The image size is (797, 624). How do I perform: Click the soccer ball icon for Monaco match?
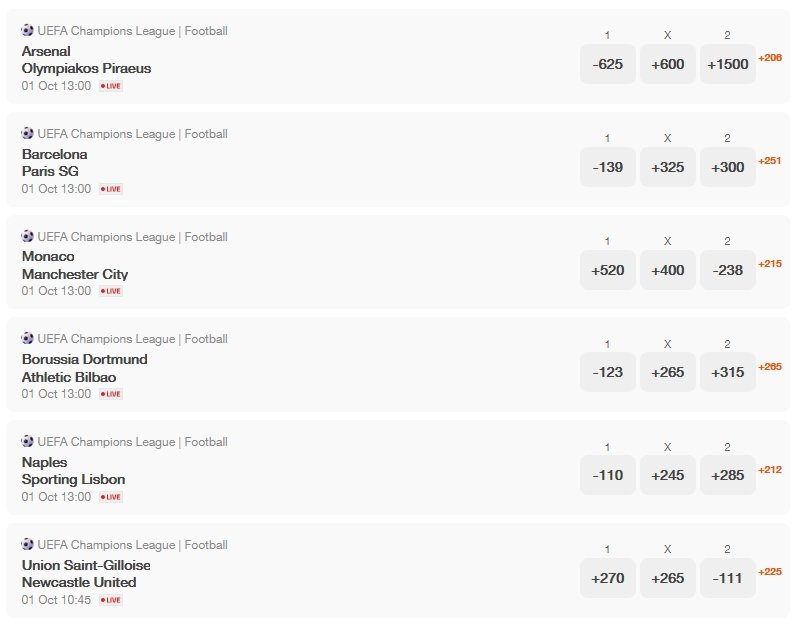27,236
